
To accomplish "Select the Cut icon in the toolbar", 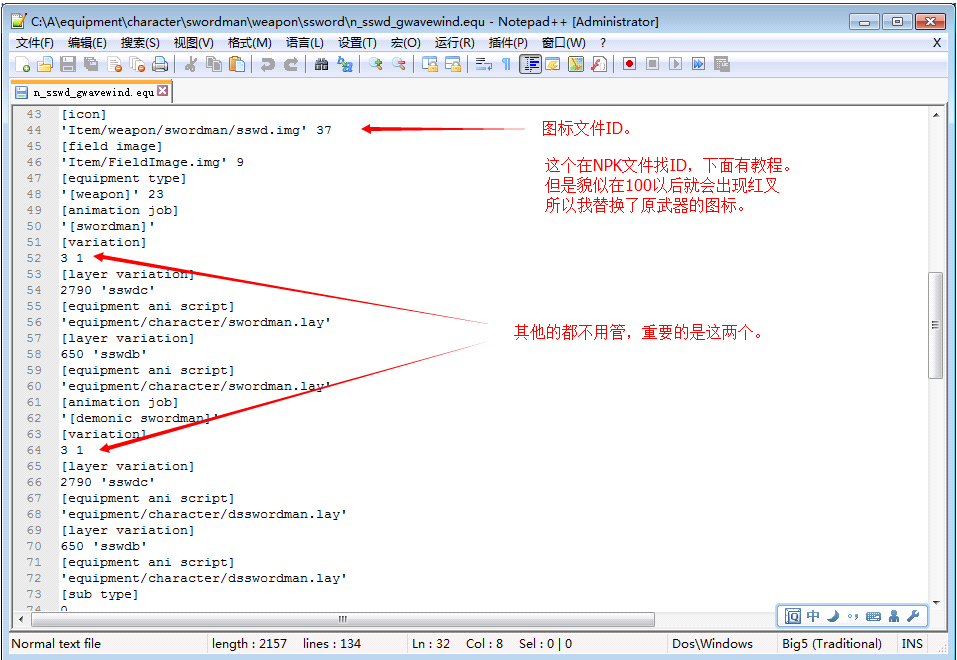I will click(x=191, y=63).
